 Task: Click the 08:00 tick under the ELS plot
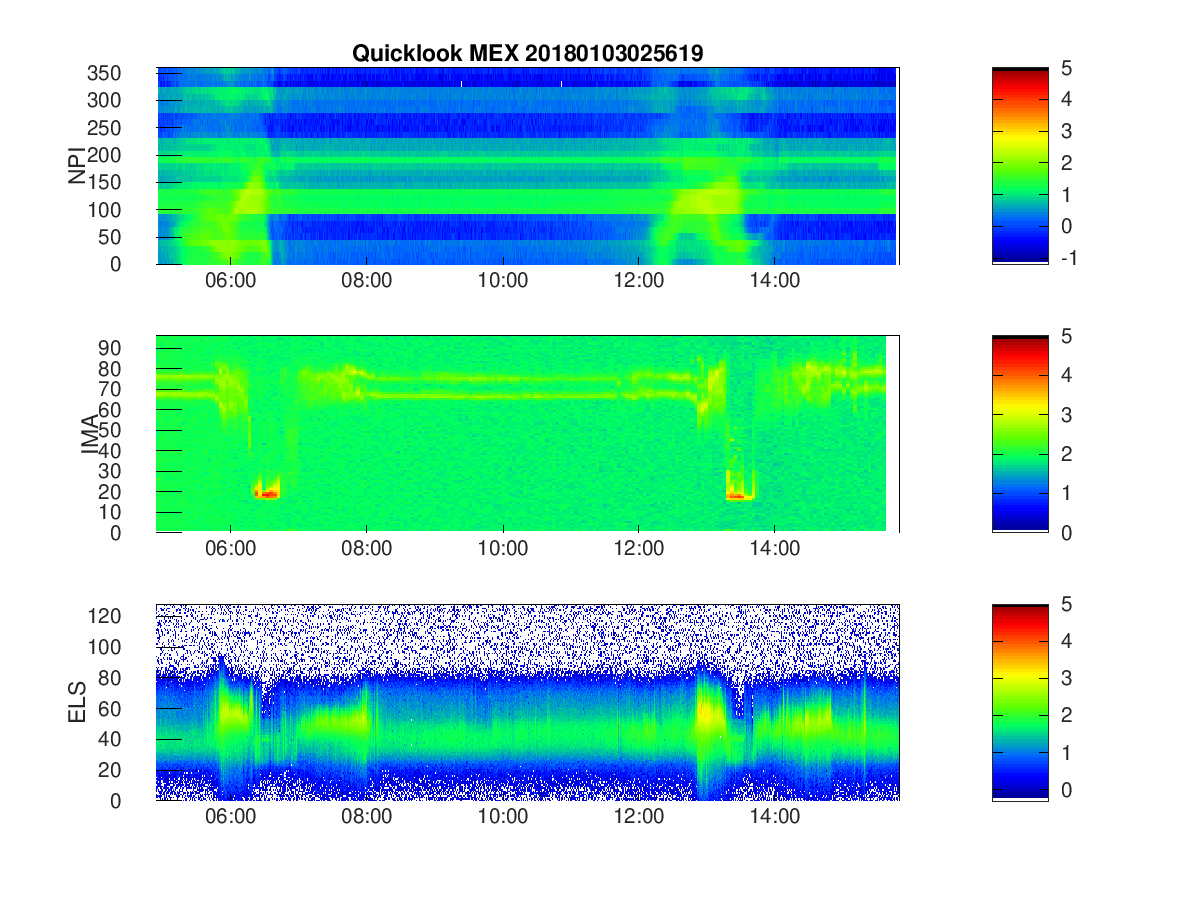coord(366,817)
